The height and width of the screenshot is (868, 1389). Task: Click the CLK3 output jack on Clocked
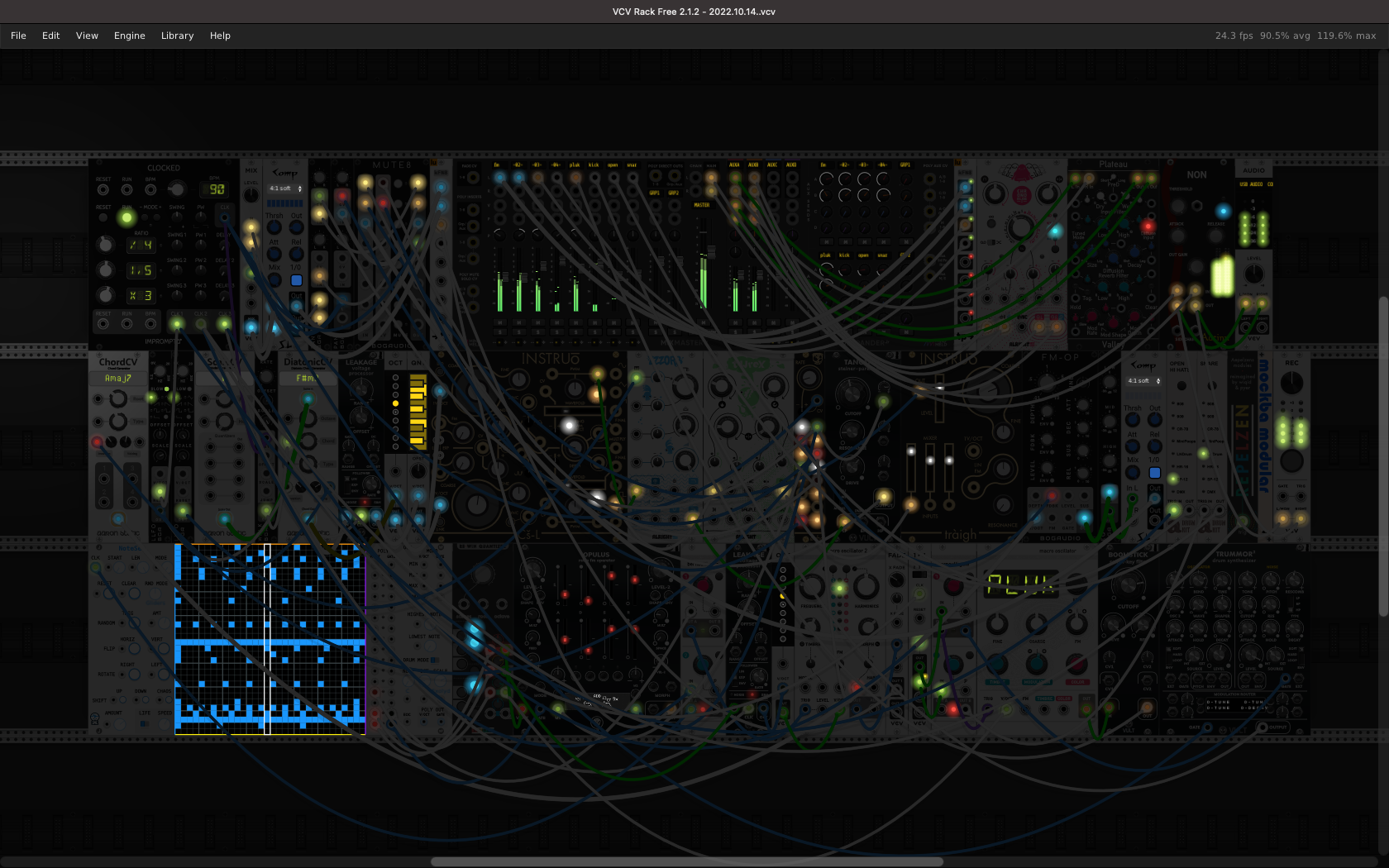[x=224, y=324]
